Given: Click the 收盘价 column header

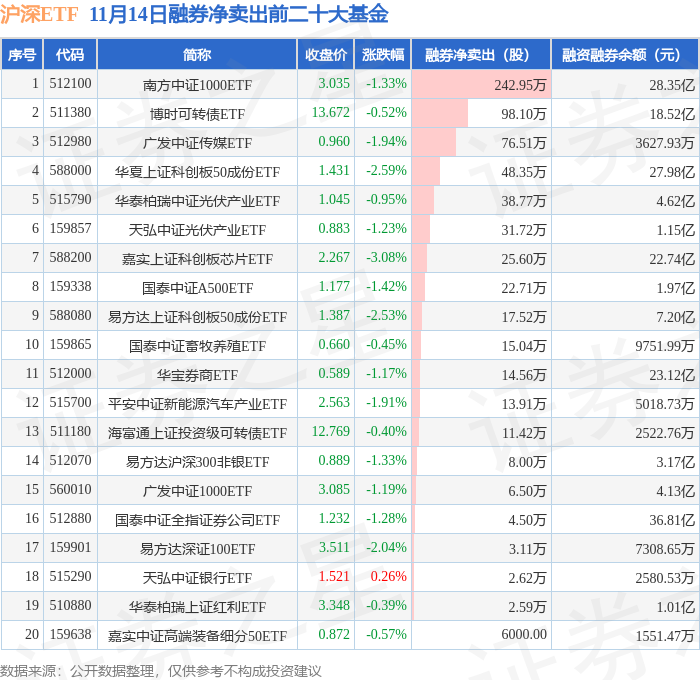Looking at the screenshot, I should pos(326,54).
